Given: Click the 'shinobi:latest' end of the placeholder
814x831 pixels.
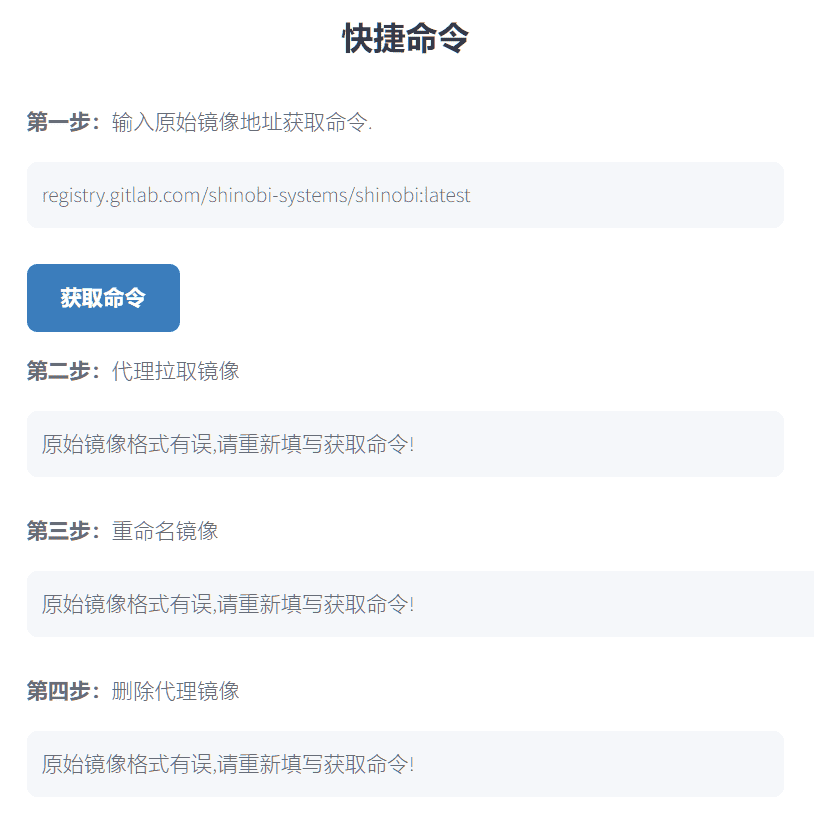Looking at the screenshot, I should 412,195.
